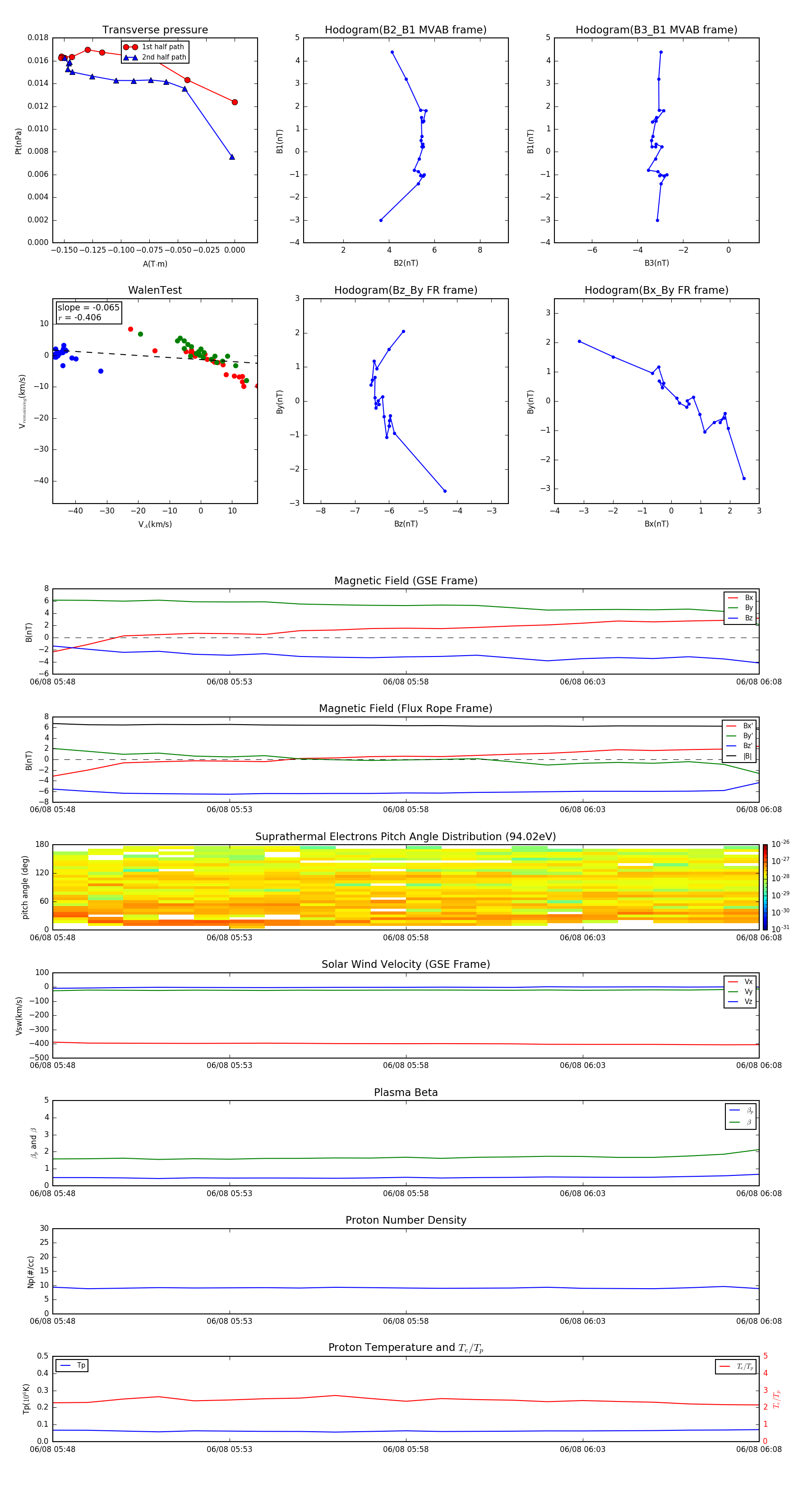This screenshot has height=1489, width=812.
Task: Click the 'V_A(km/s)' axis label
Action: [x=155, y=524]
